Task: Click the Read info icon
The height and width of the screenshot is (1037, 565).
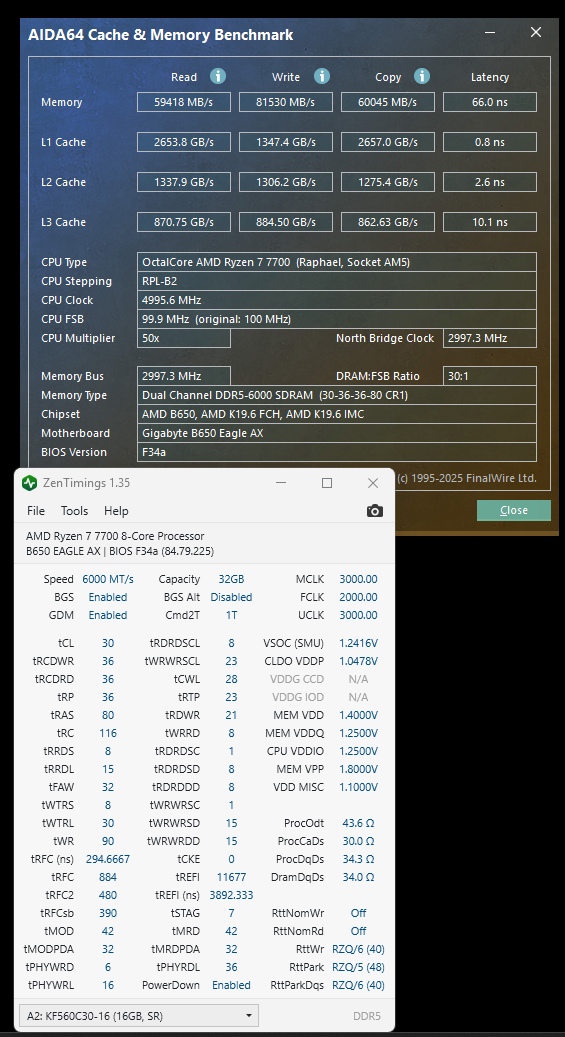Action: coord(218,76)
